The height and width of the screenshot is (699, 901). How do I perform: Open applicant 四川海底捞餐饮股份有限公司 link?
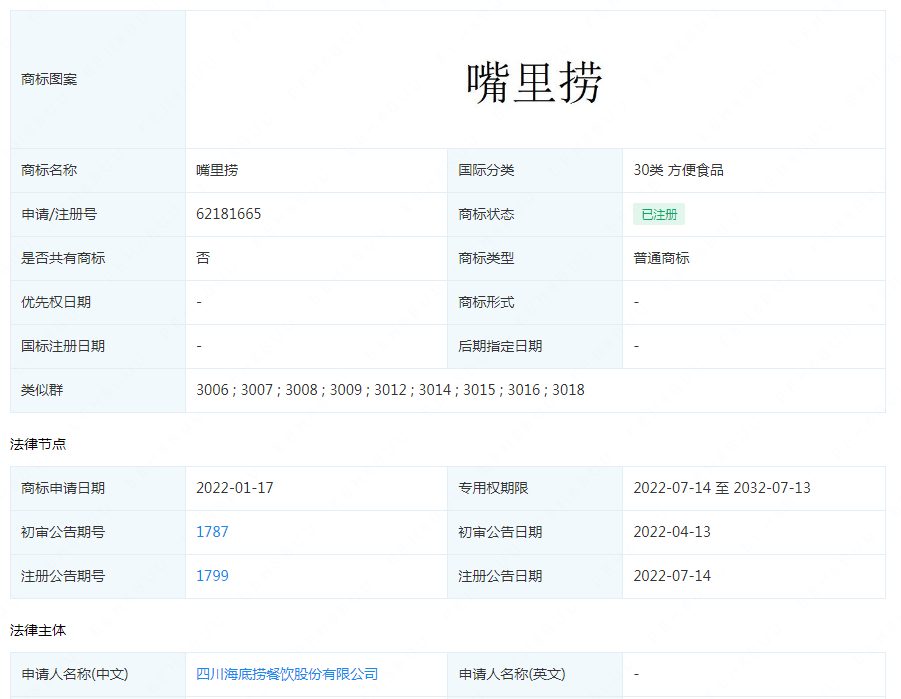pos(287,674)
